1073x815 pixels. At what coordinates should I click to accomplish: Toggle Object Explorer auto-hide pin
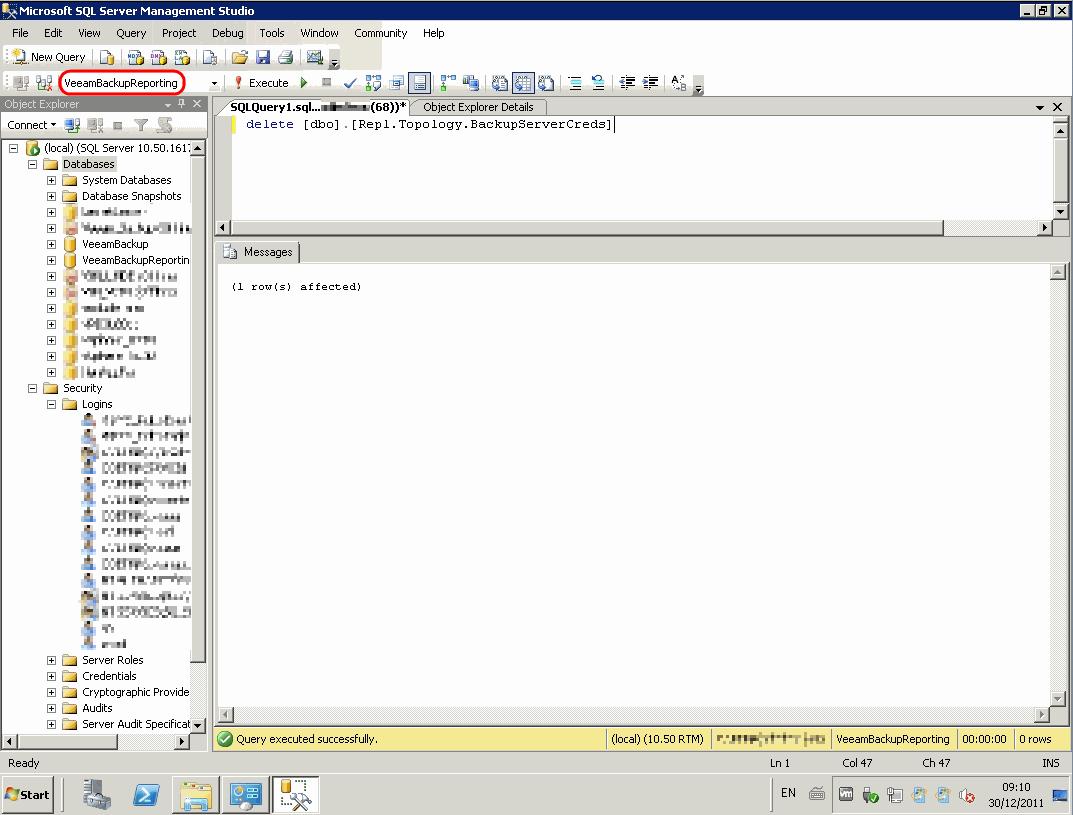click(182, 103)
